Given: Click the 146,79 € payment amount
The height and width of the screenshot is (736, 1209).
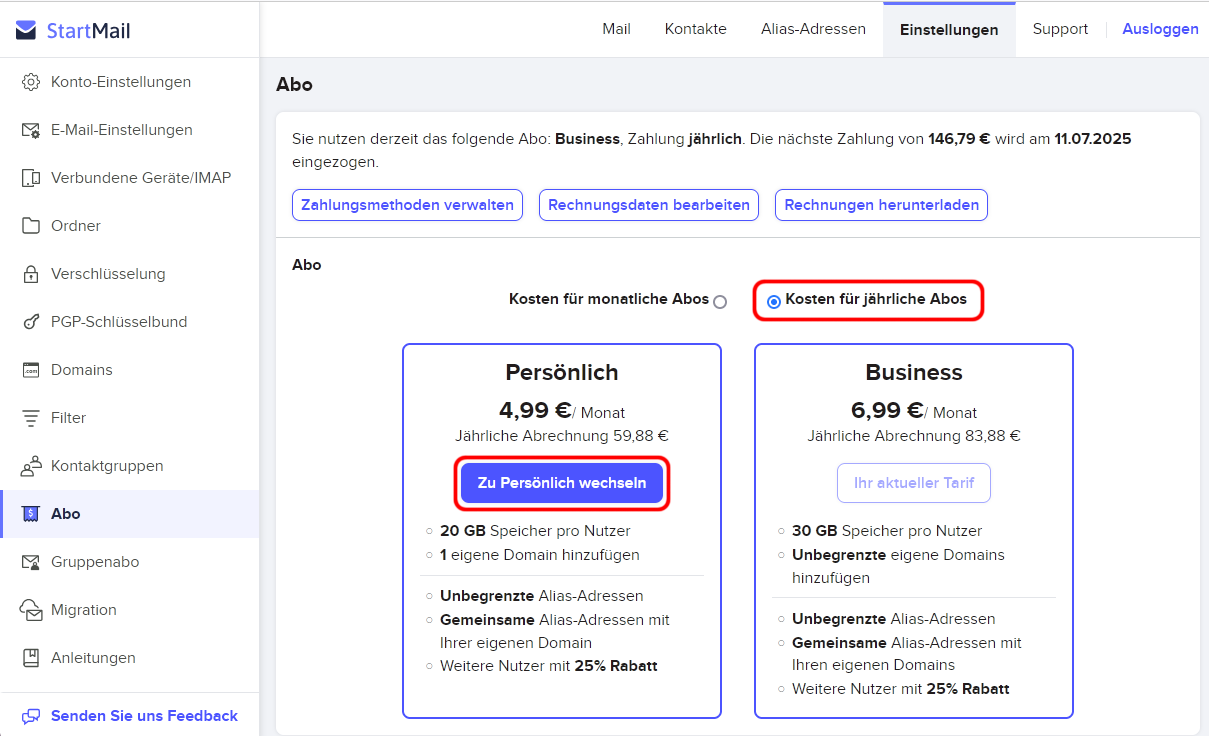Looking at the screenshot, I should pos(959,139).
